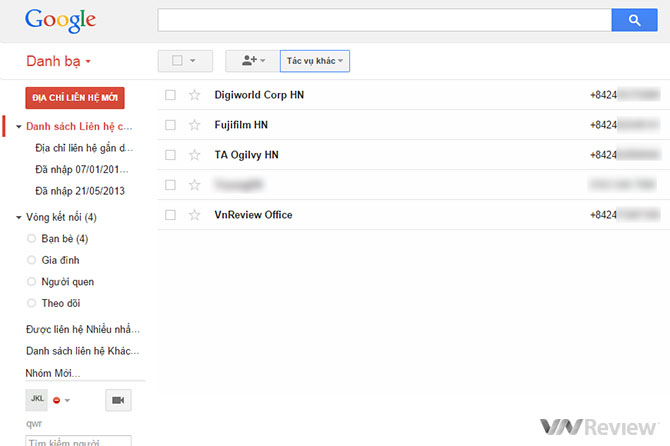Star the Digiworld Corp HN contact

[x=195, y=95]
